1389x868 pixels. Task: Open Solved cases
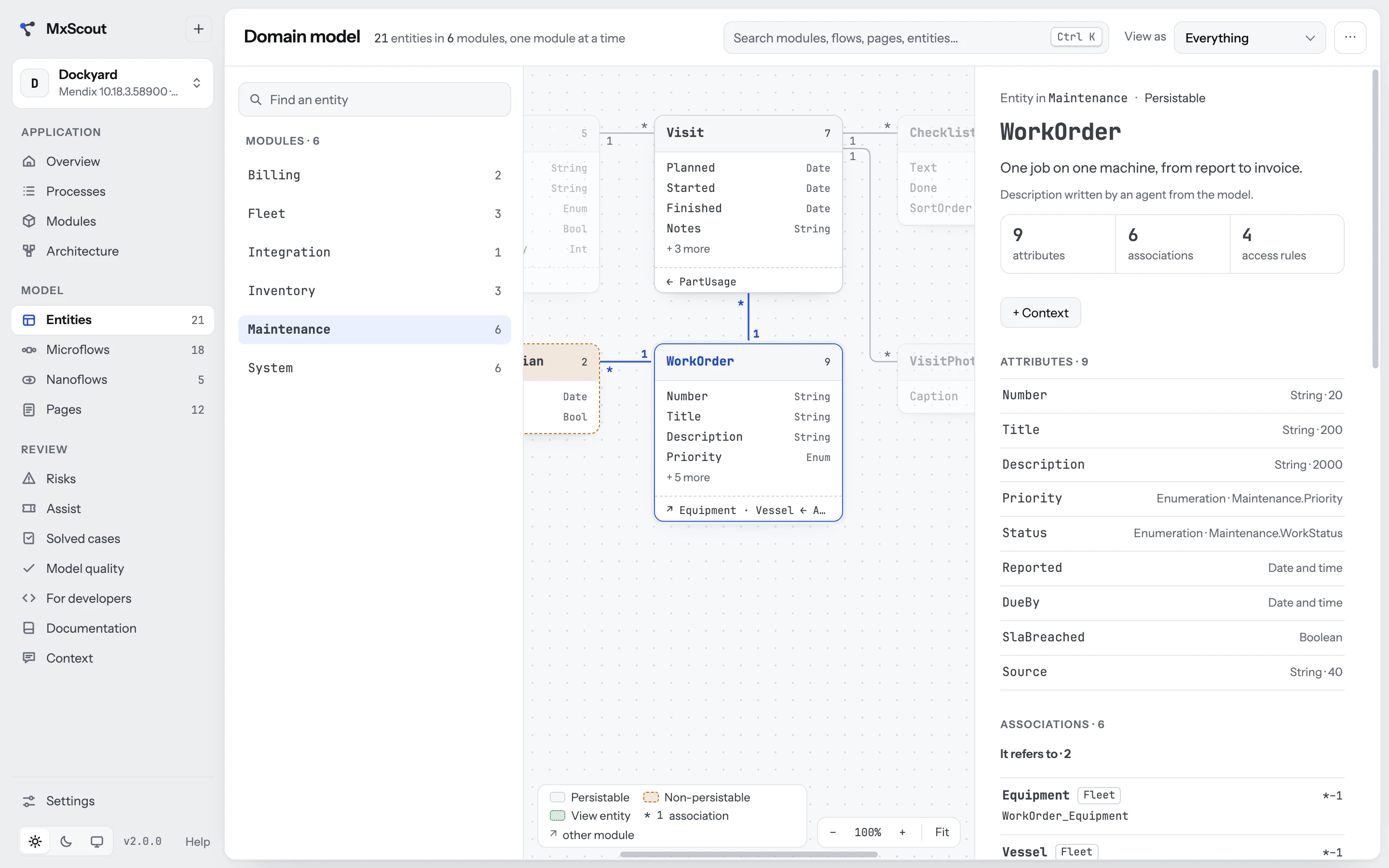112,539
